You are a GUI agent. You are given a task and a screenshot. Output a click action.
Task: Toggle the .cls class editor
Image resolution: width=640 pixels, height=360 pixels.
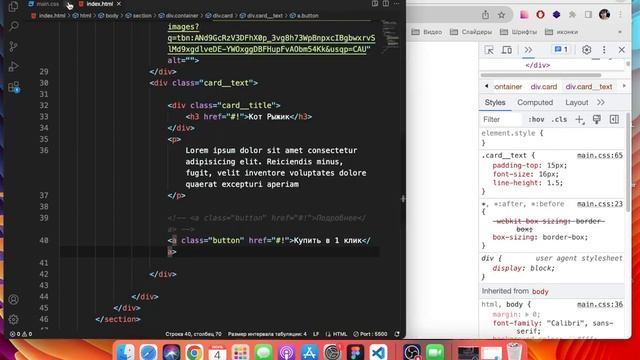[559, 120]
